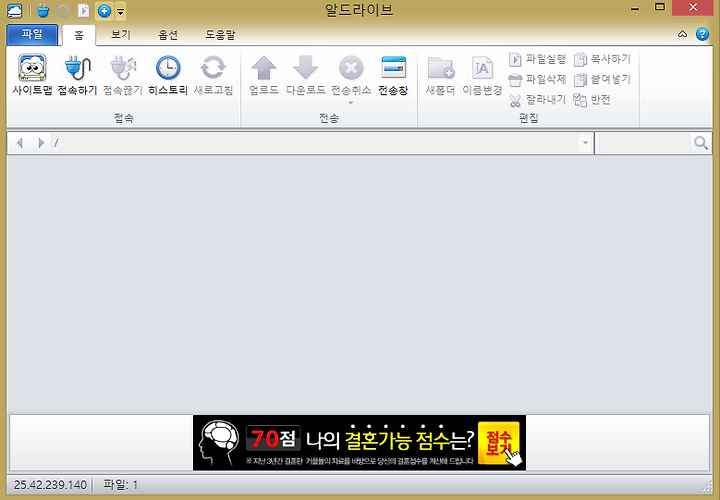Maximize the 알드라이브 window

[660, 7]
